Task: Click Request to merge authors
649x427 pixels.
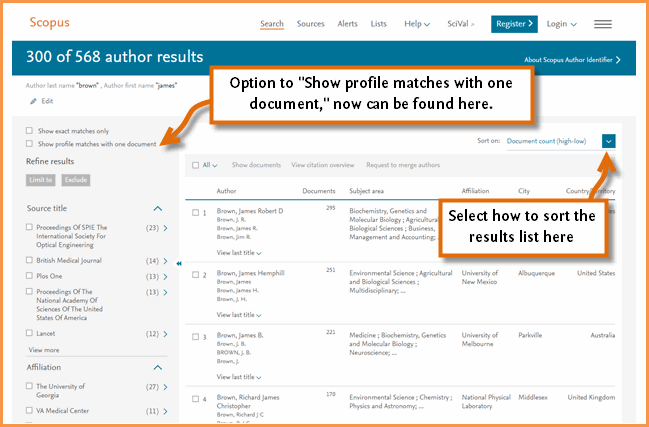Action: pyautogui.click(x=403, y=165)
